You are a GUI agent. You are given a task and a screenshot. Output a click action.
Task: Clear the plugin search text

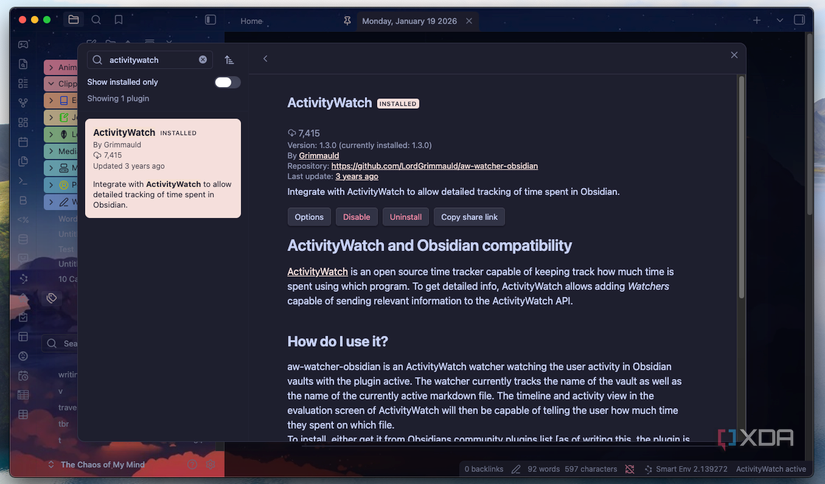pyautogui.click(x=203, y=59)
